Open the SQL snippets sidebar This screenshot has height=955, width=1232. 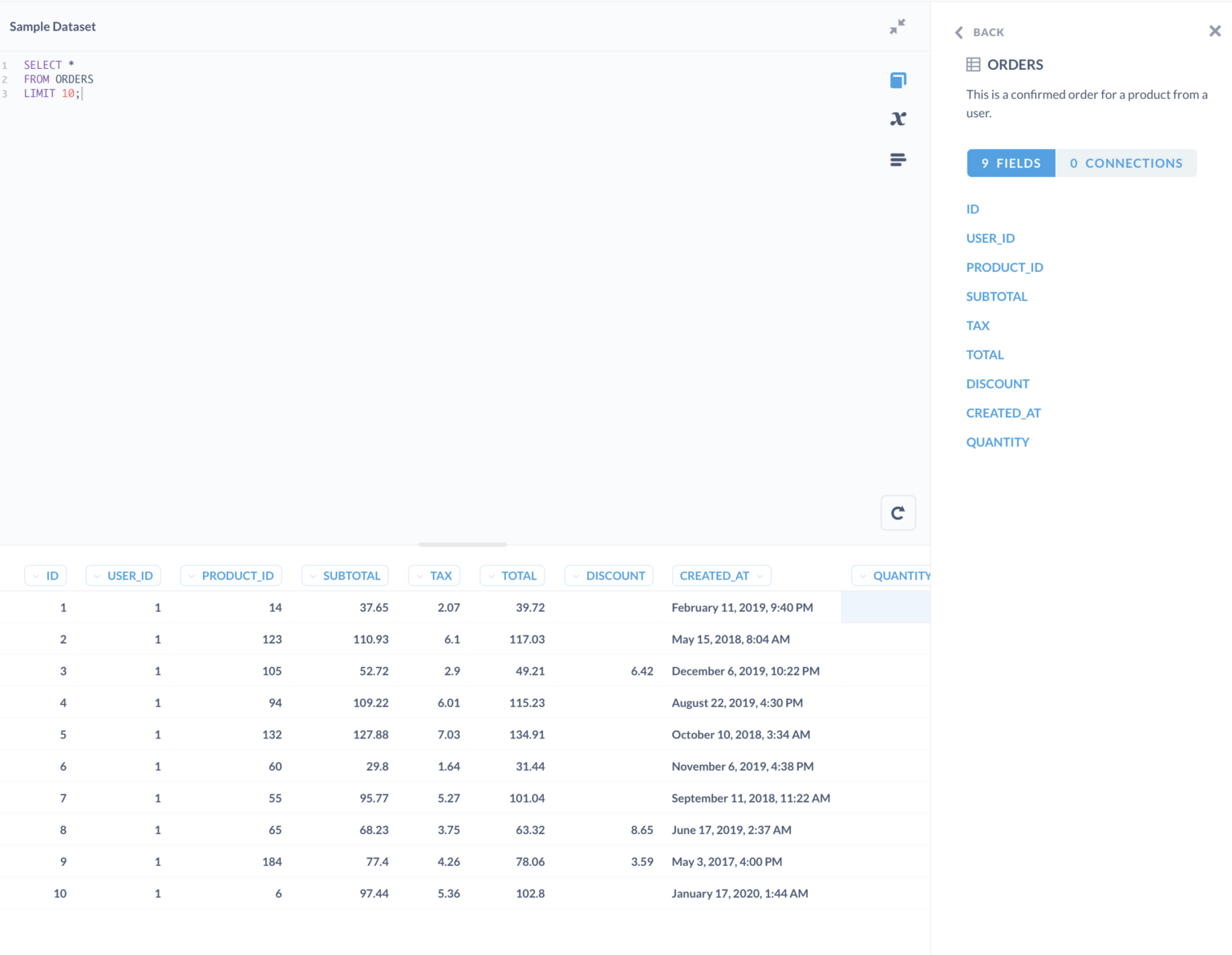pyautogui.click(x=898, y=160)
